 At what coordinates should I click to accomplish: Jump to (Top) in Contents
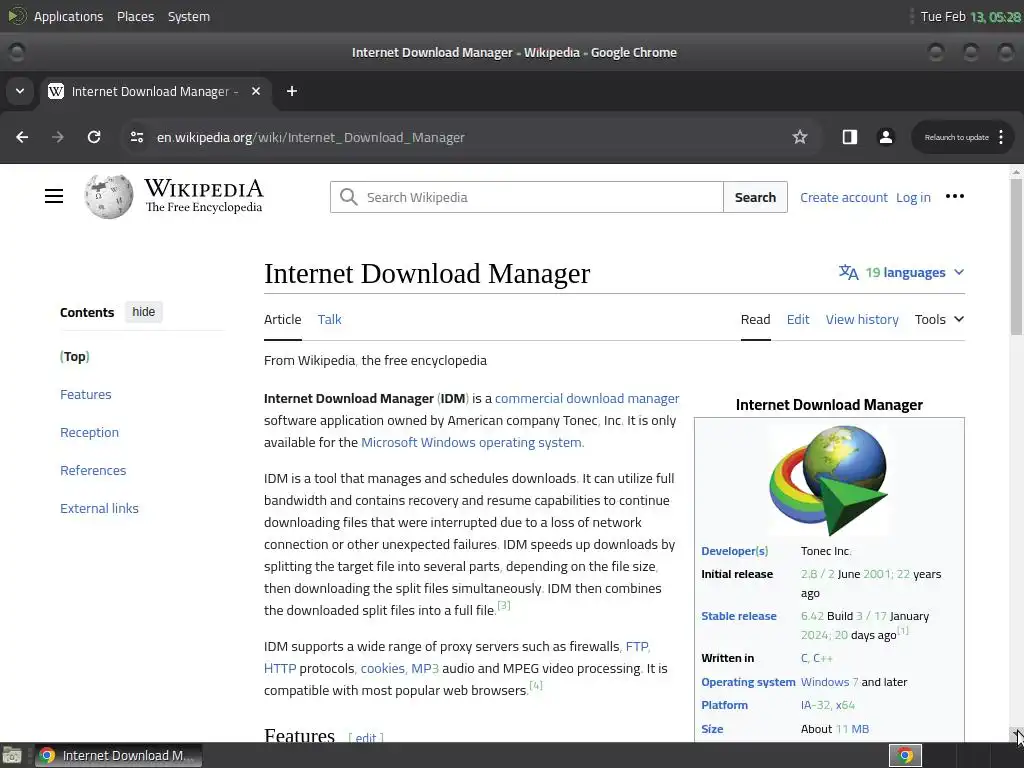(x=75, y=357)
